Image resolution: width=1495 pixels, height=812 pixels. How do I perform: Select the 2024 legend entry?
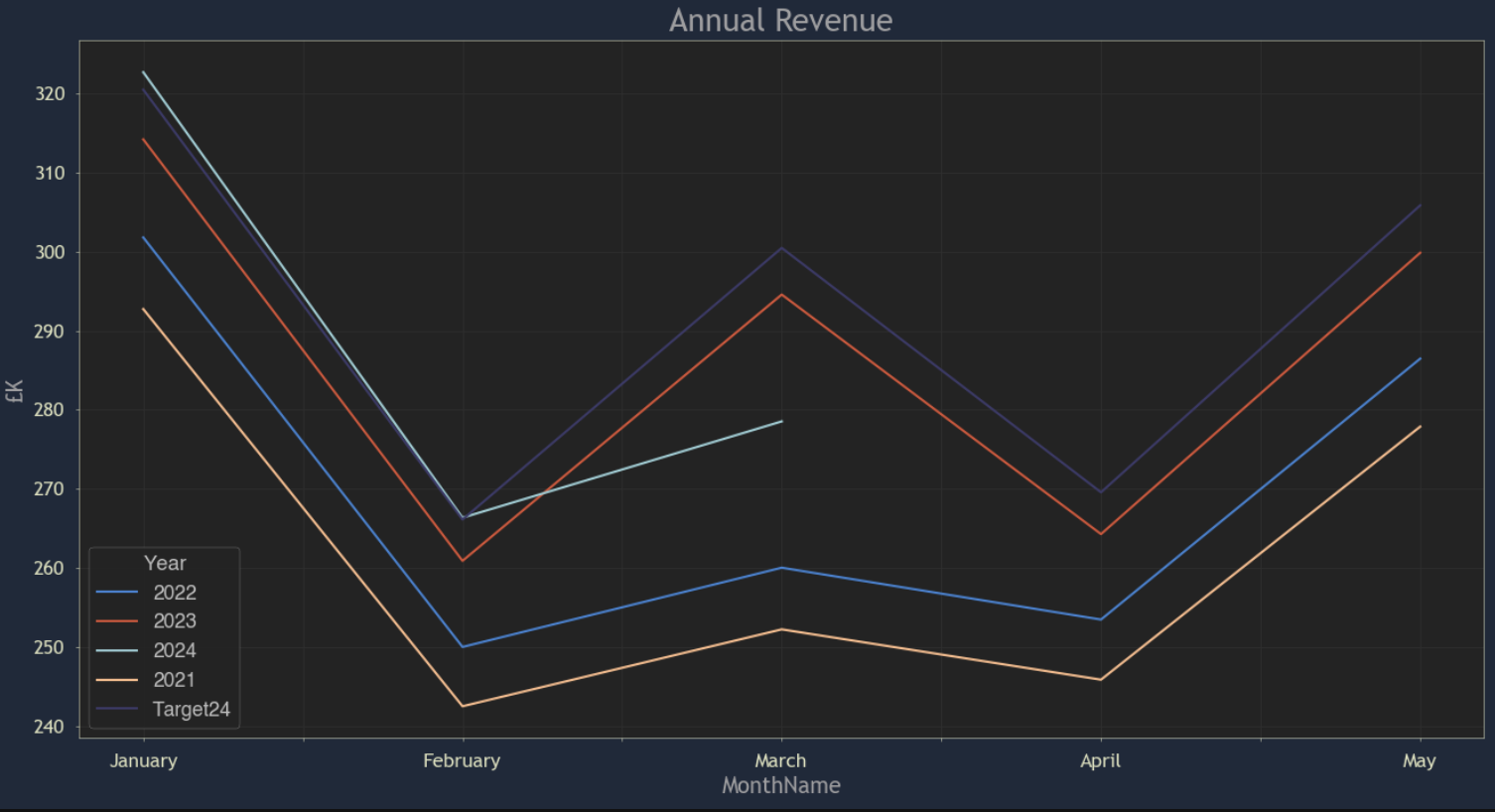(147, 650)
